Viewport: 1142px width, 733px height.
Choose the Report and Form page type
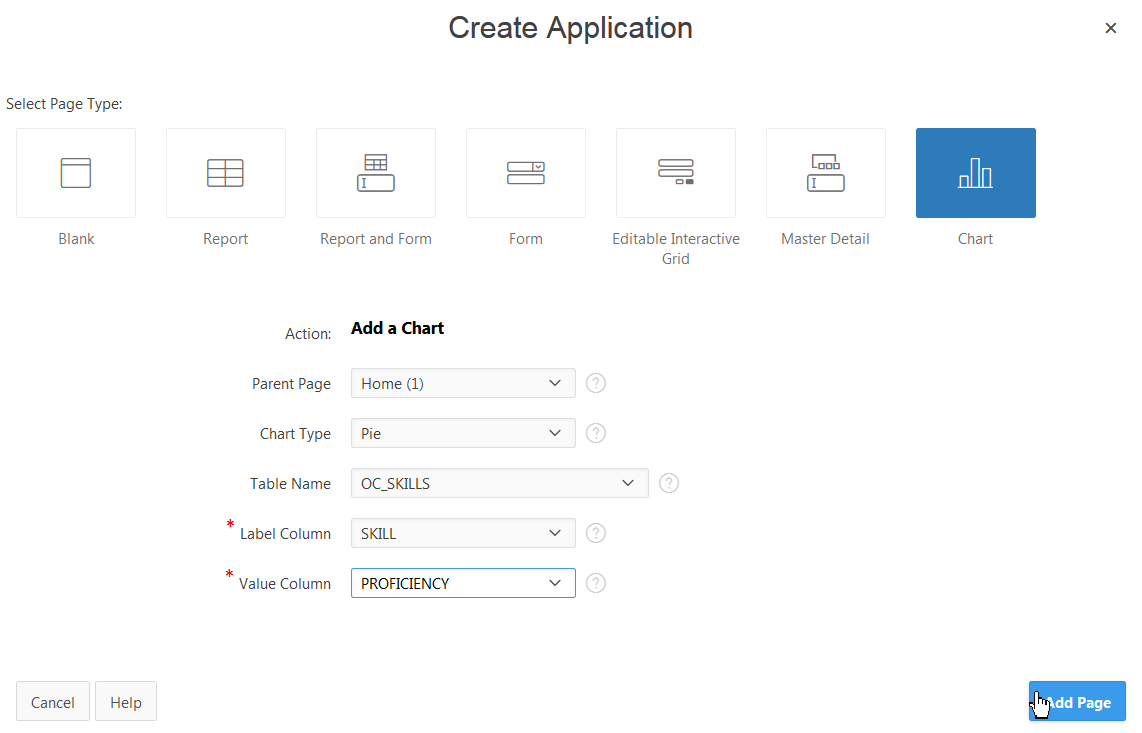375,172
